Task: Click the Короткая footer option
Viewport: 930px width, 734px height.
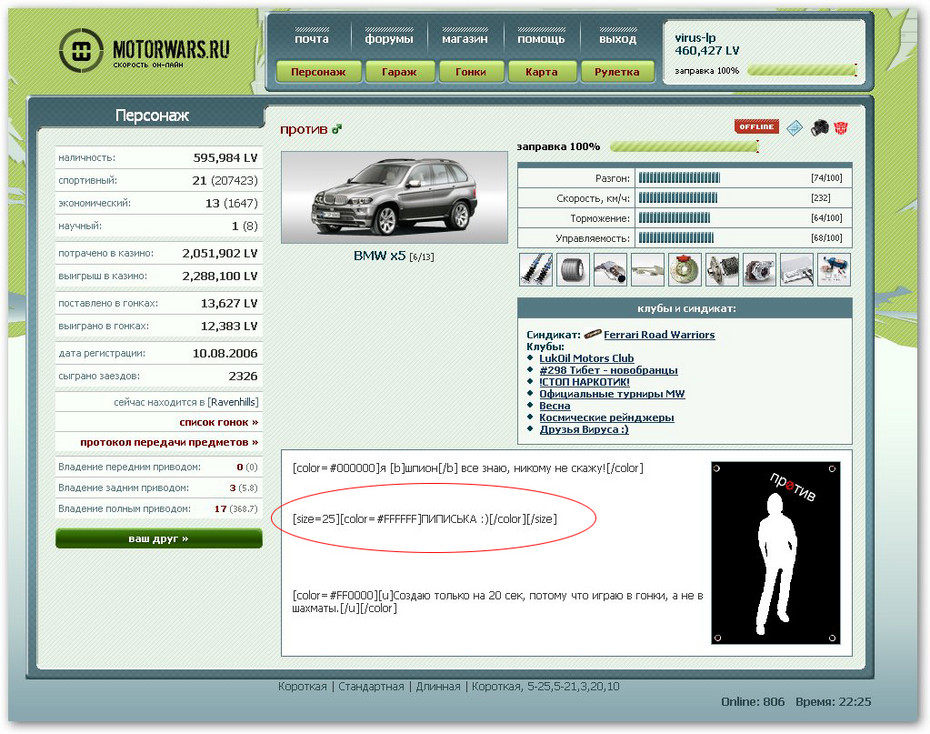Action: [302, 687]
